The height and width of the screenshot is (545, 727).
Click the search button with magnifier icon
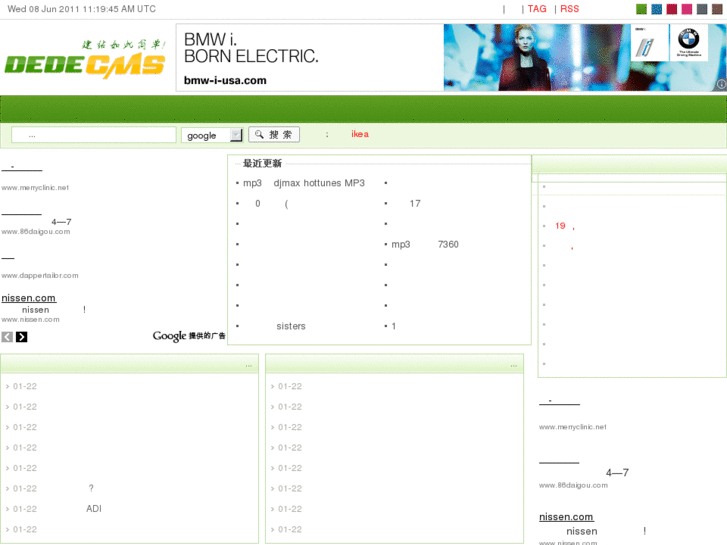274,135
